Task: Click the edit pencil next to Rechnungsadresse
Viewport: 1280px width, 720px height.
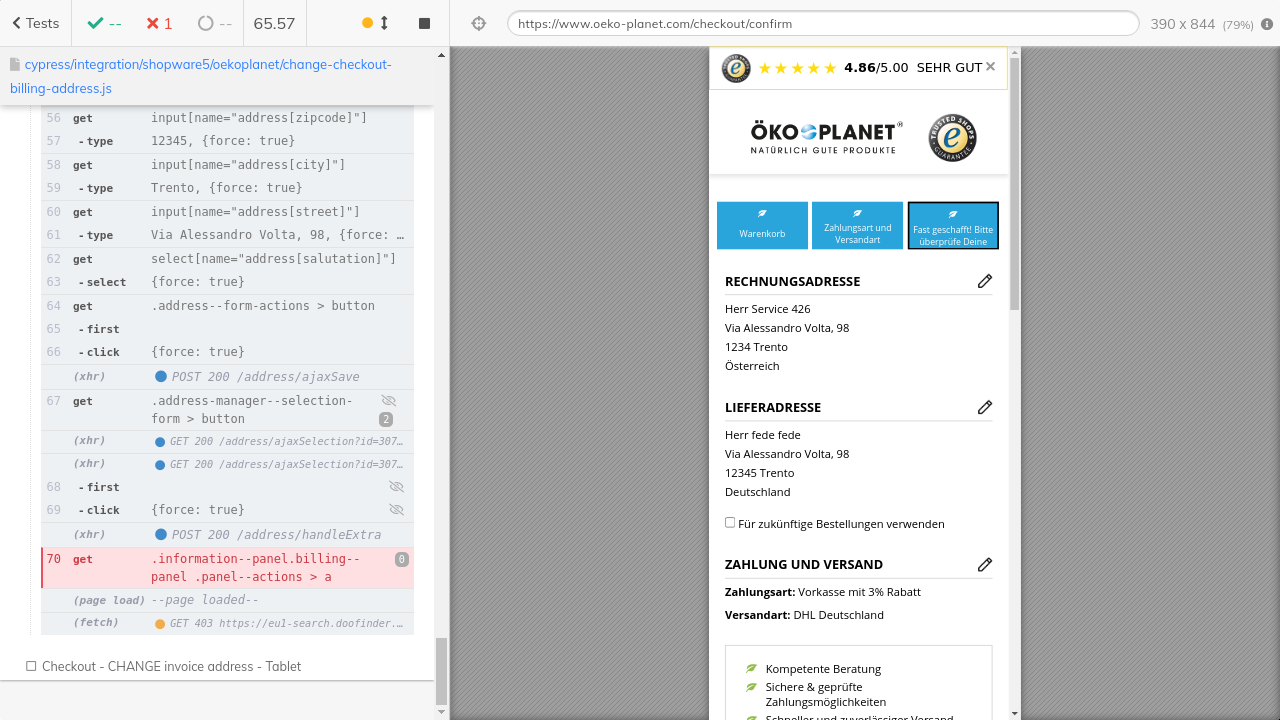Action: tap(984, 281)
